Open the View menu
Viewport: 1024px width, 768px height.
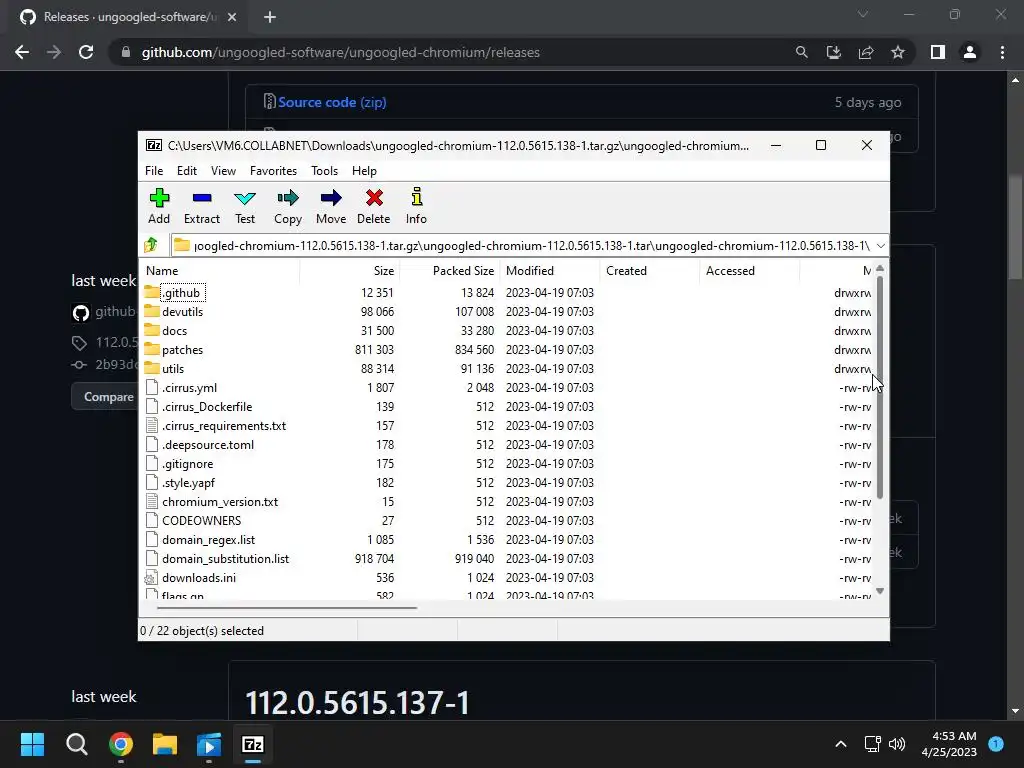pyautogui.click(x=223, y=171)
